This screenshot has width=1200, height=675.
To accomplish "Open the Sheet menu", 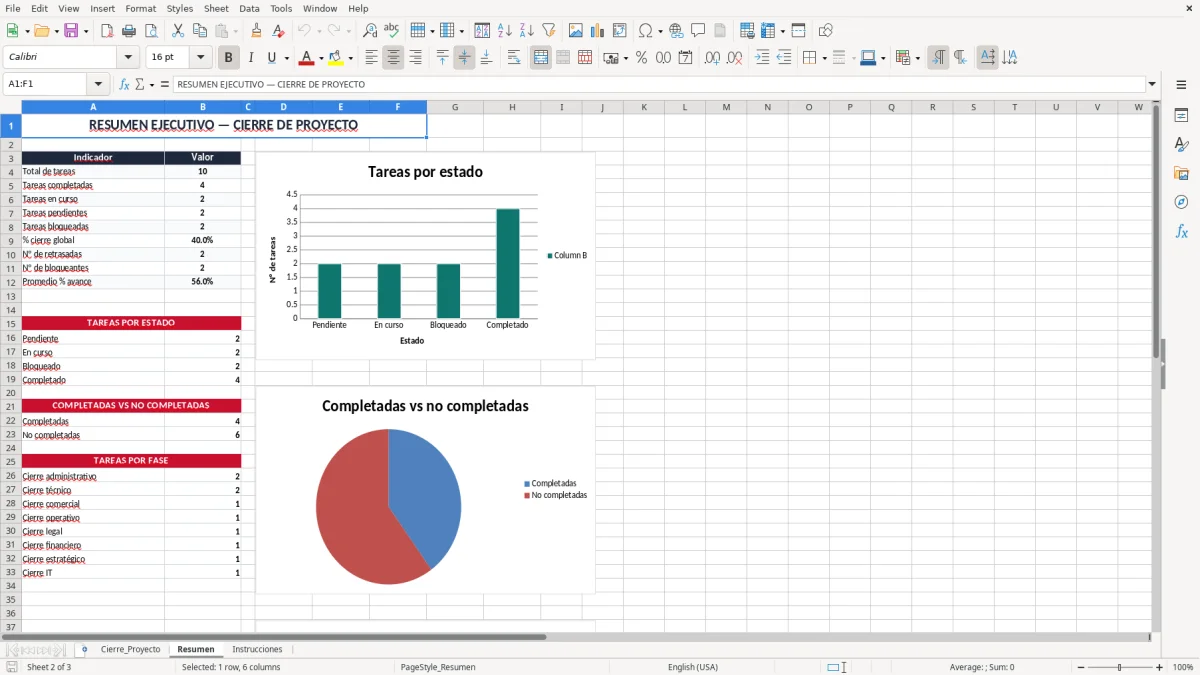I will click(216, 8).
